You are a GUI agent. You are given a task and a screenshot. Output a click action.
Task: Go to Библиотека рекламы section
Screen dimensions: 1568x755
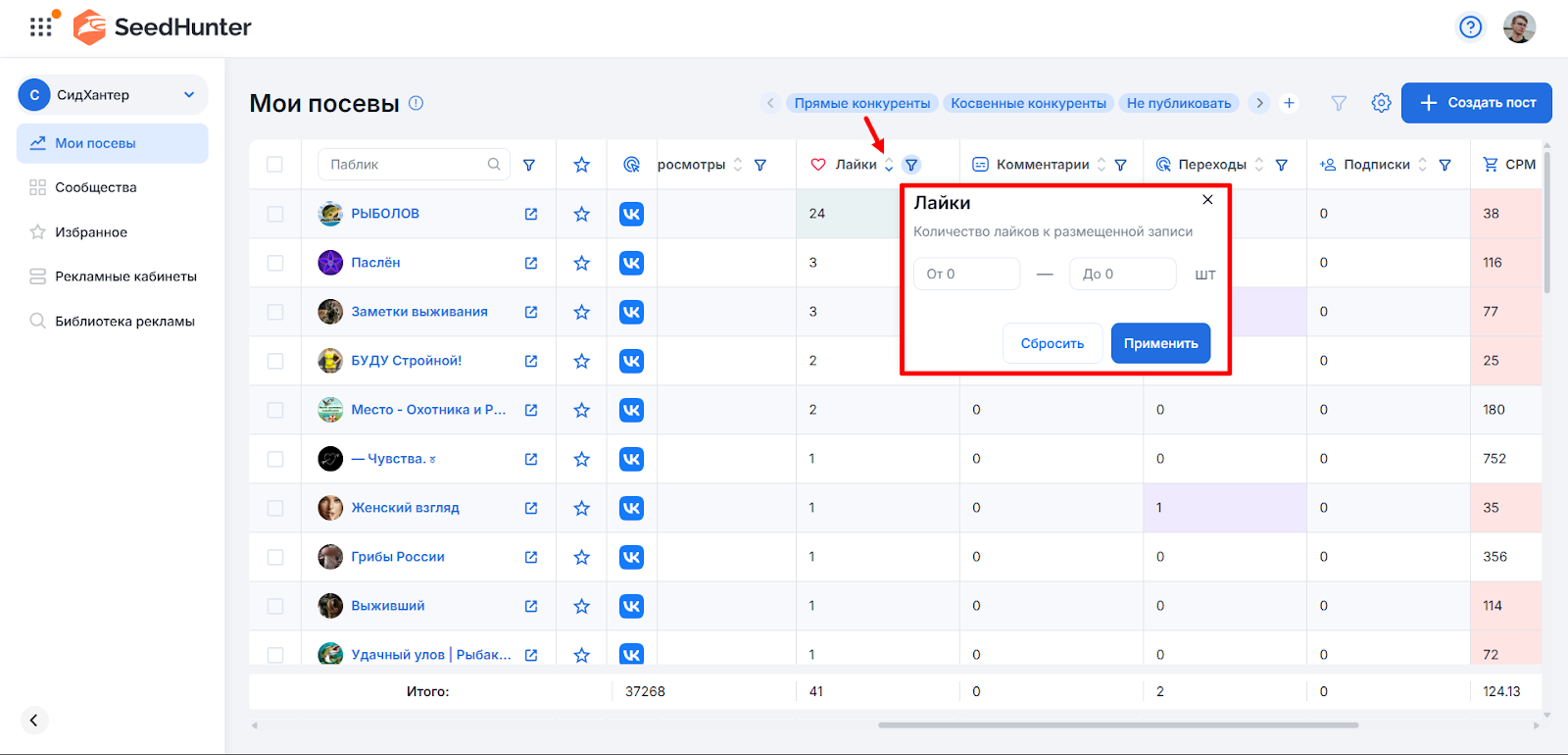[x=124, y=322]
